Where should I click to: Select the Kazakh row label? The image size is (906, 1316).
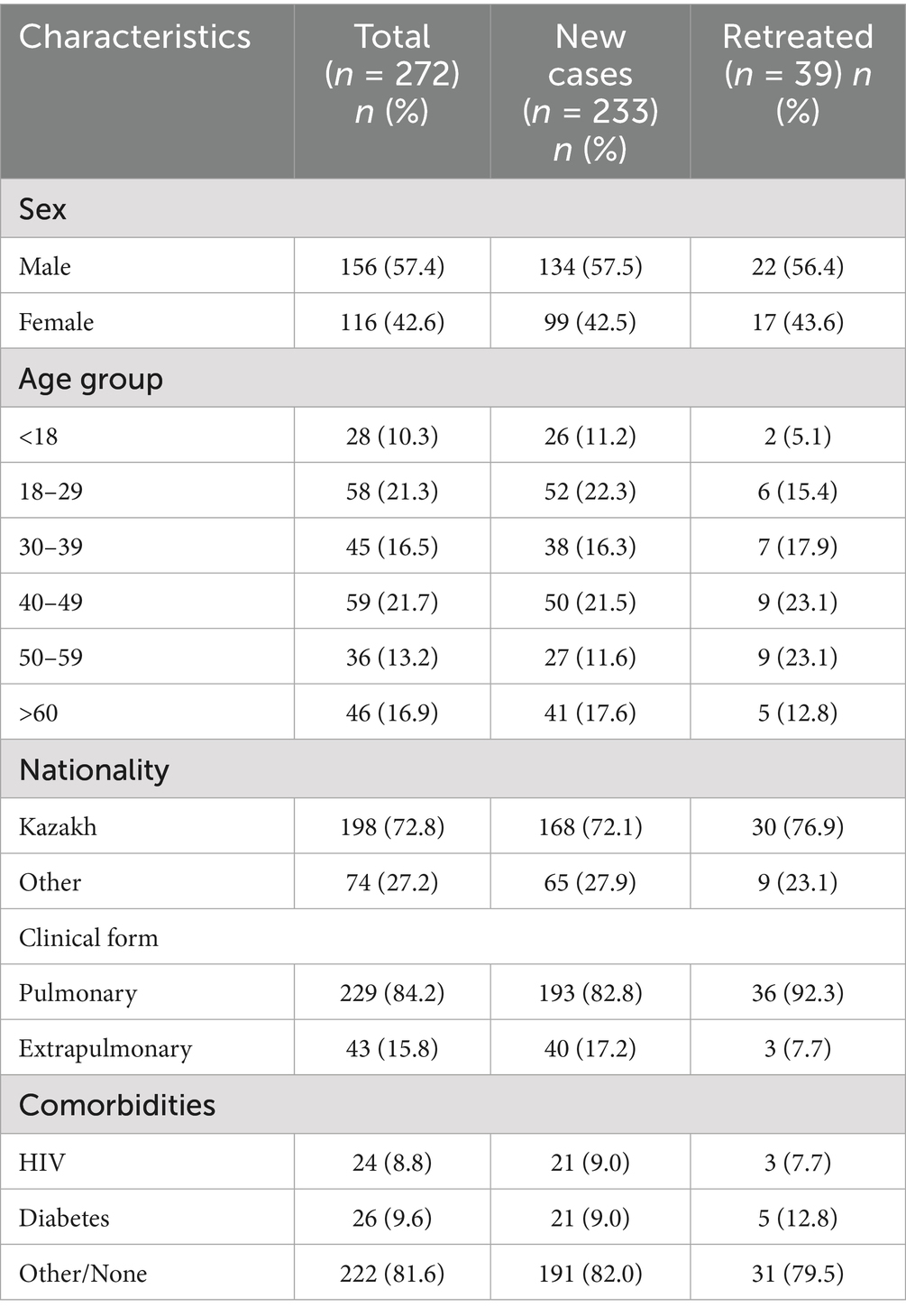click(58, 826)
